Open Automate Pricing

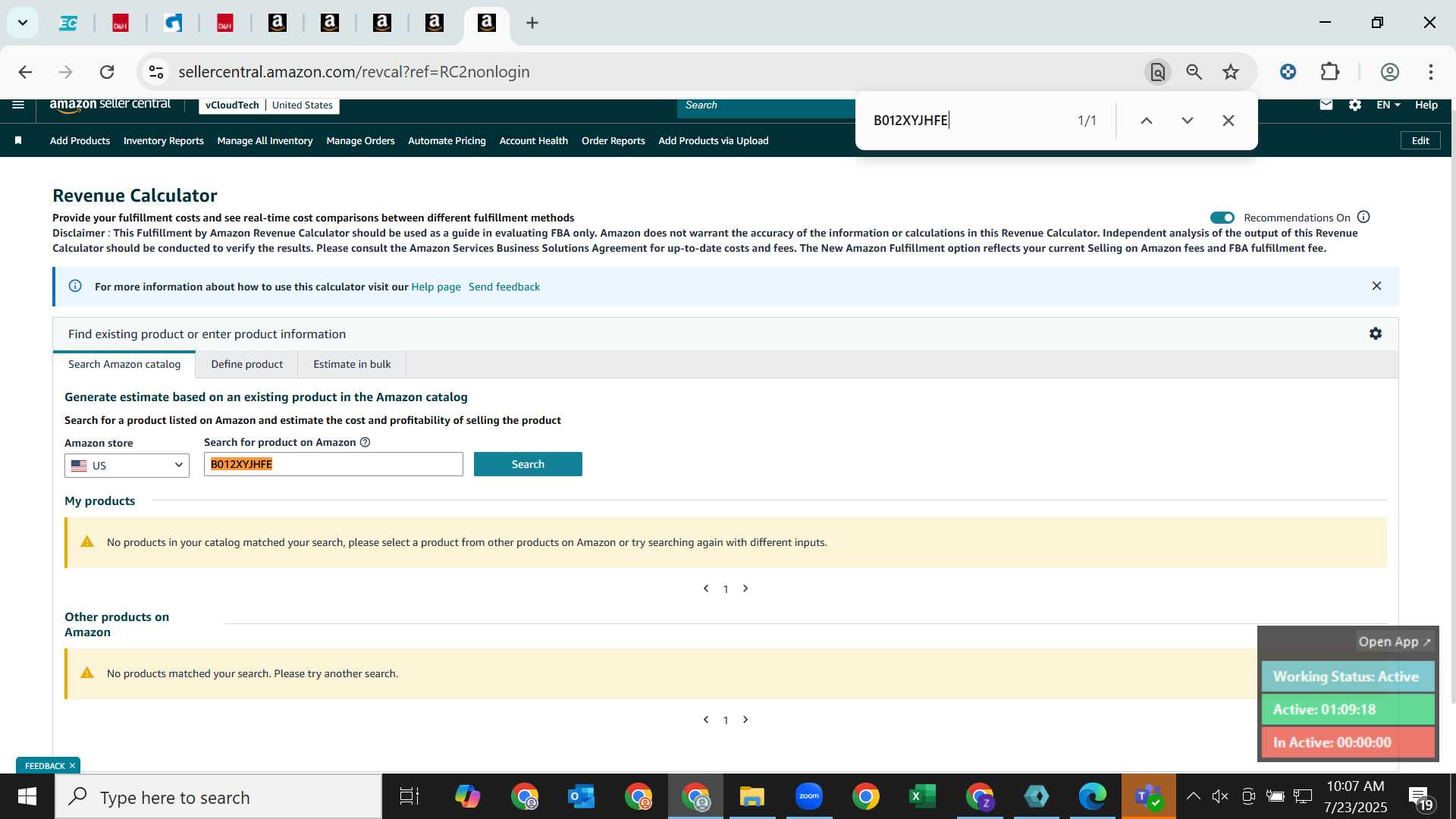coord(447,140)
